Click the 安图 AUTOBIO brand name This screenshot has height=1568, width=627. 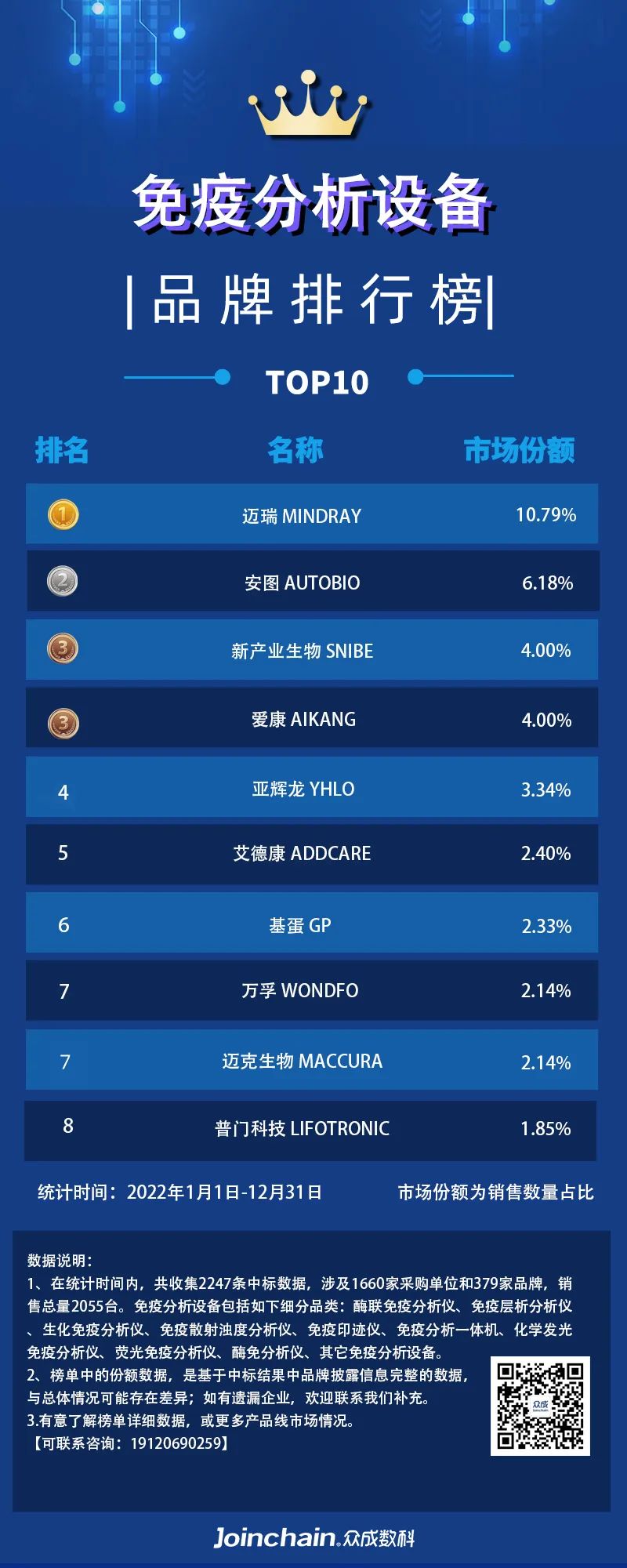point(302,583)
